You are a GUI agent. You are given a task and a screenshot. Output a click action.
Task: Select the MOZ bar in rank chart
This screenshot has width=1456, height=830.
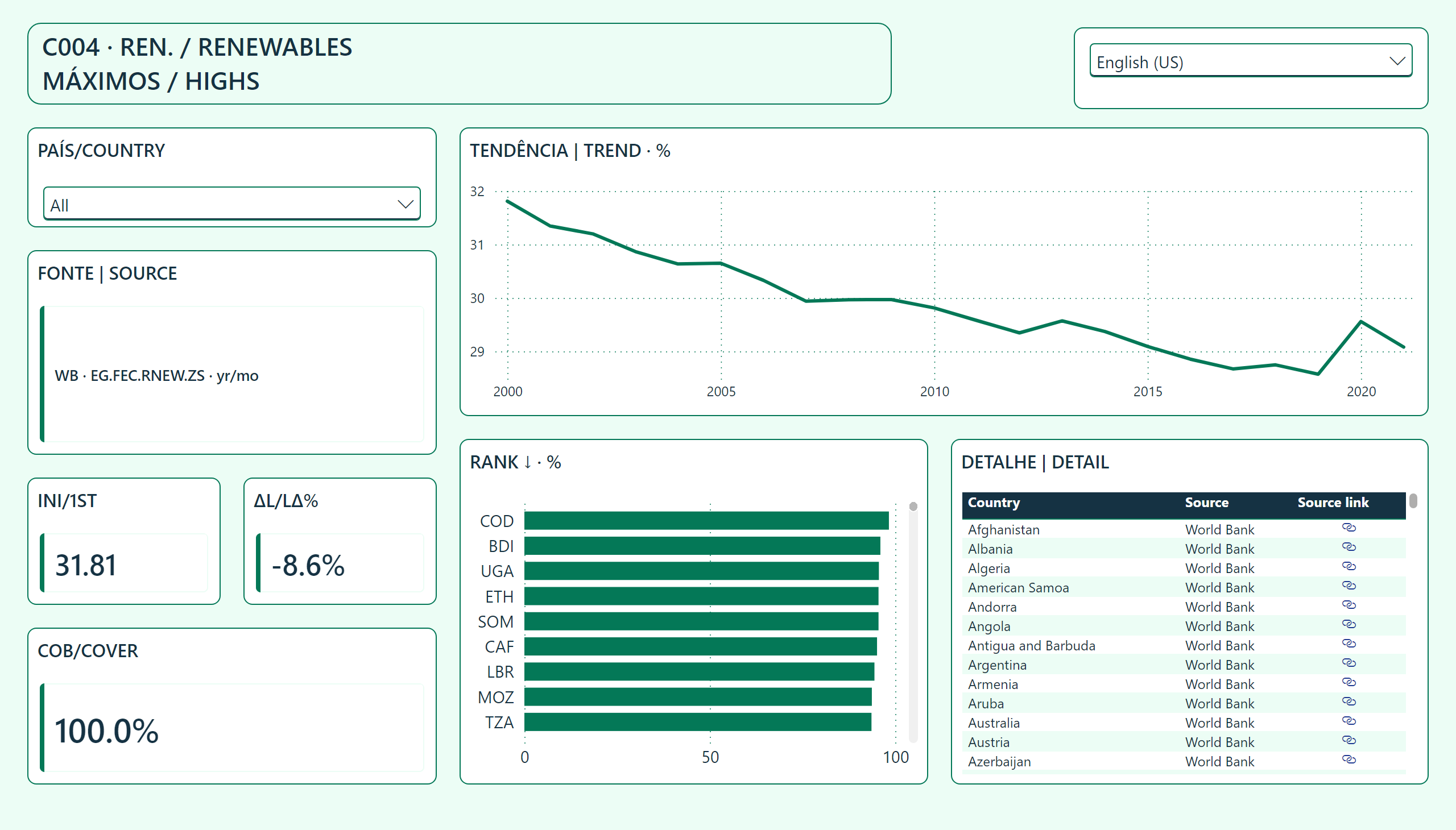click(x=698, y=696)
